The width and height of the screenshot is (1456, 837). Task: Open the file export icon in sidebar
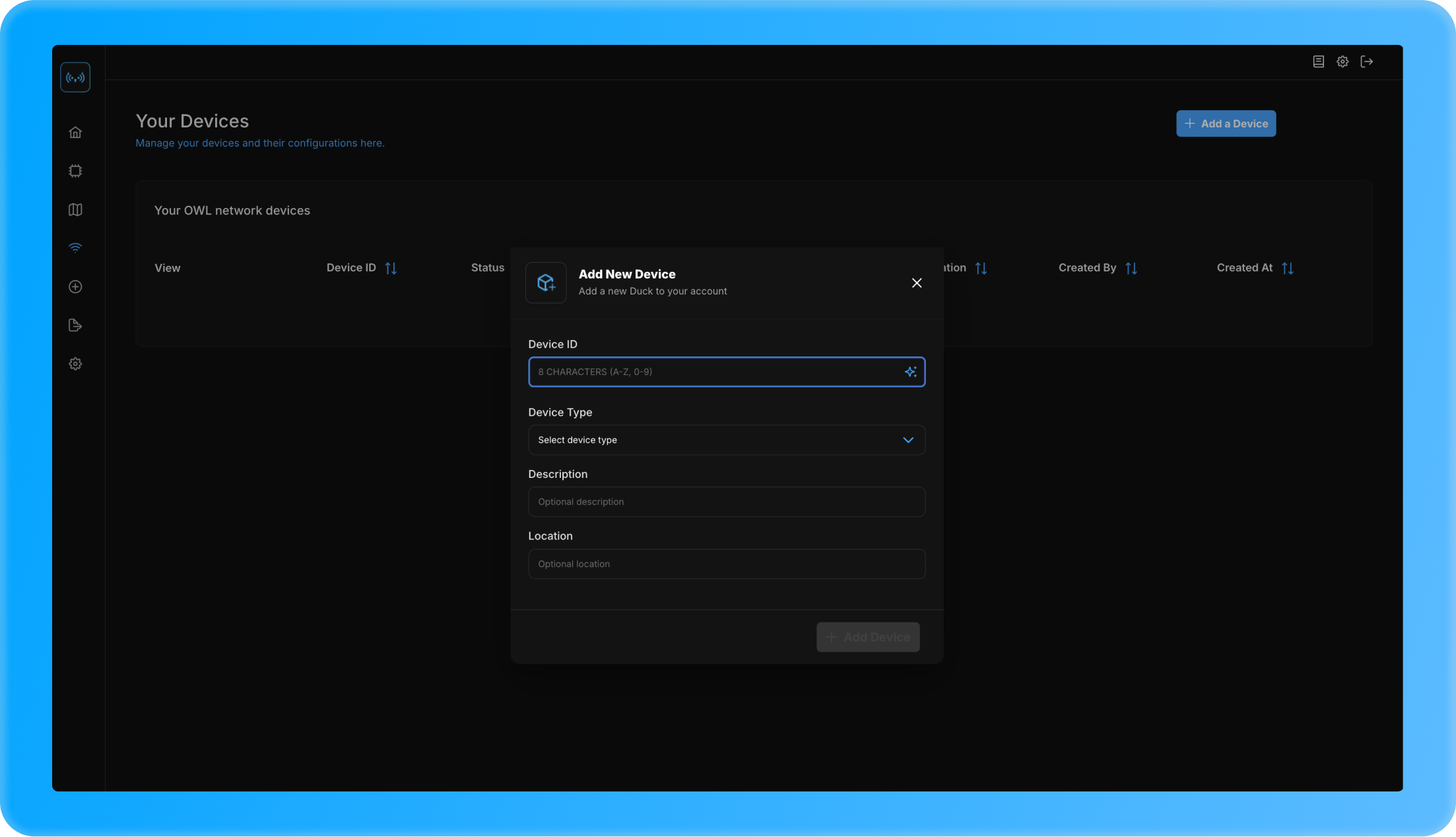75,325
